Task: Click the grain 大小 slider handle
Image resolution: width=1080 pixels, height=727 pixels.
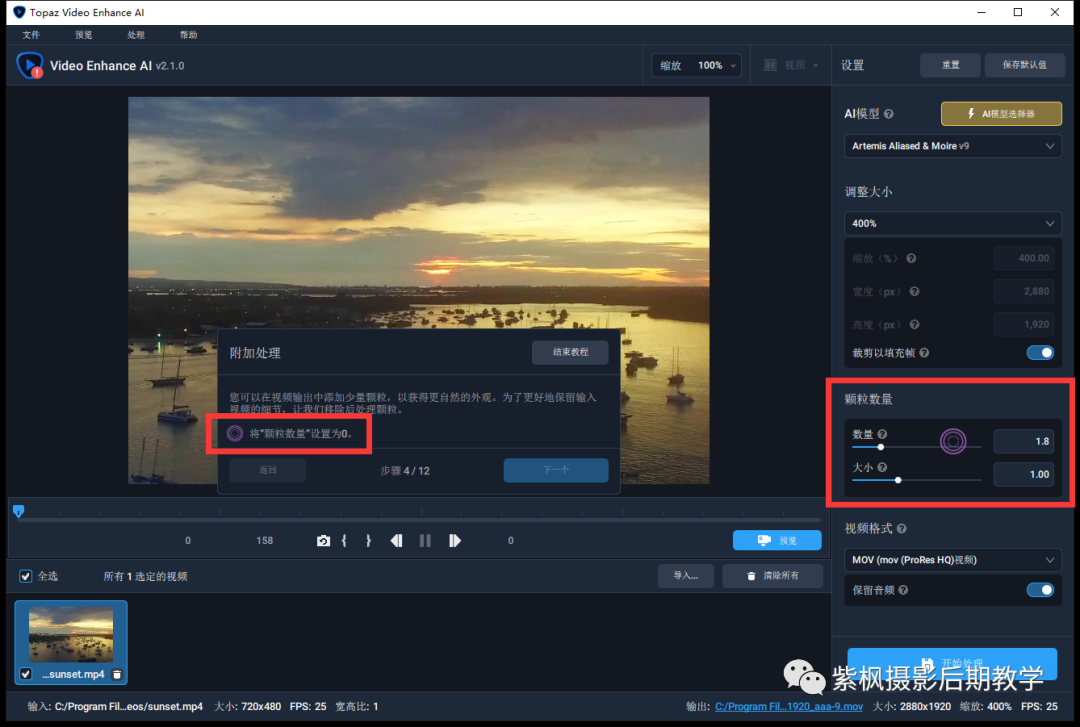Action: [x=898, y=480]
